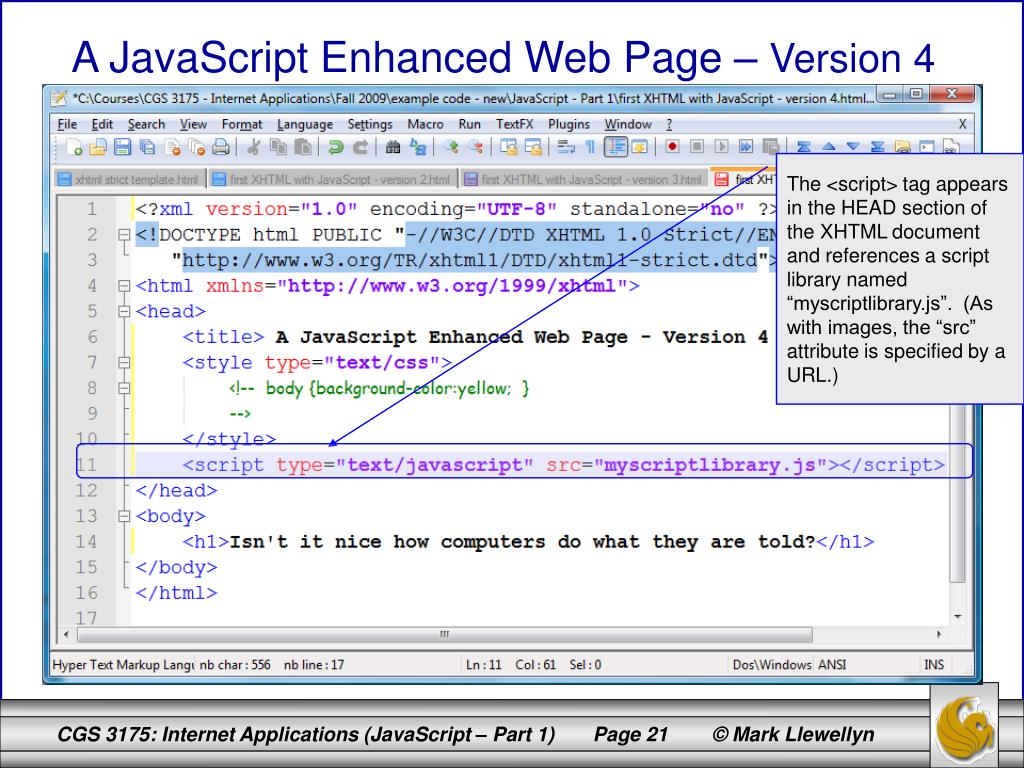This screenshot has width=1024, height=768.
Task: Close the document with the menu-bar X
Action: (963, 124)
